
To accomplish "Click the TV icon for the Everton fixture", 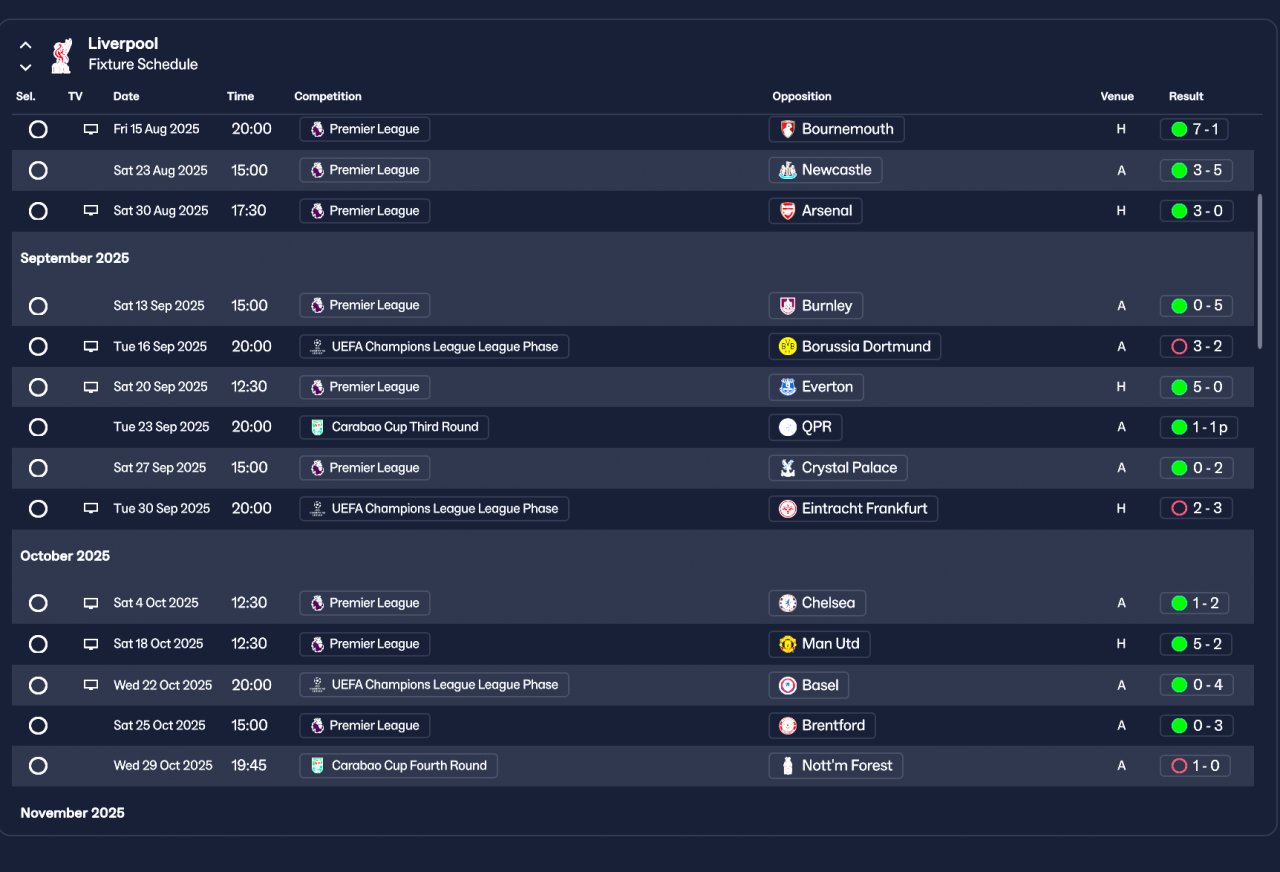I will click(91, 387).
